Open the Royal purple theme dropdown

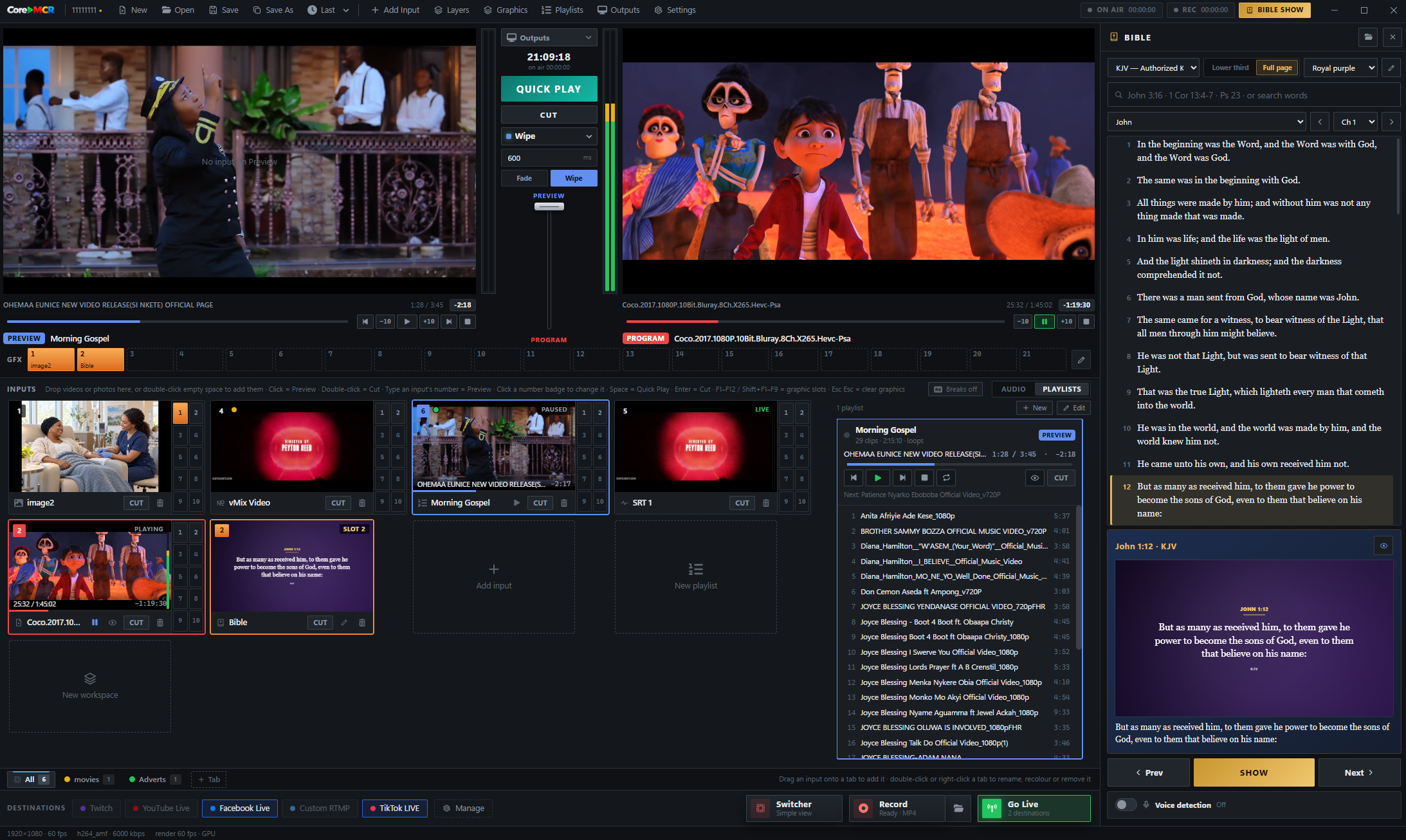click(1341, 68)
